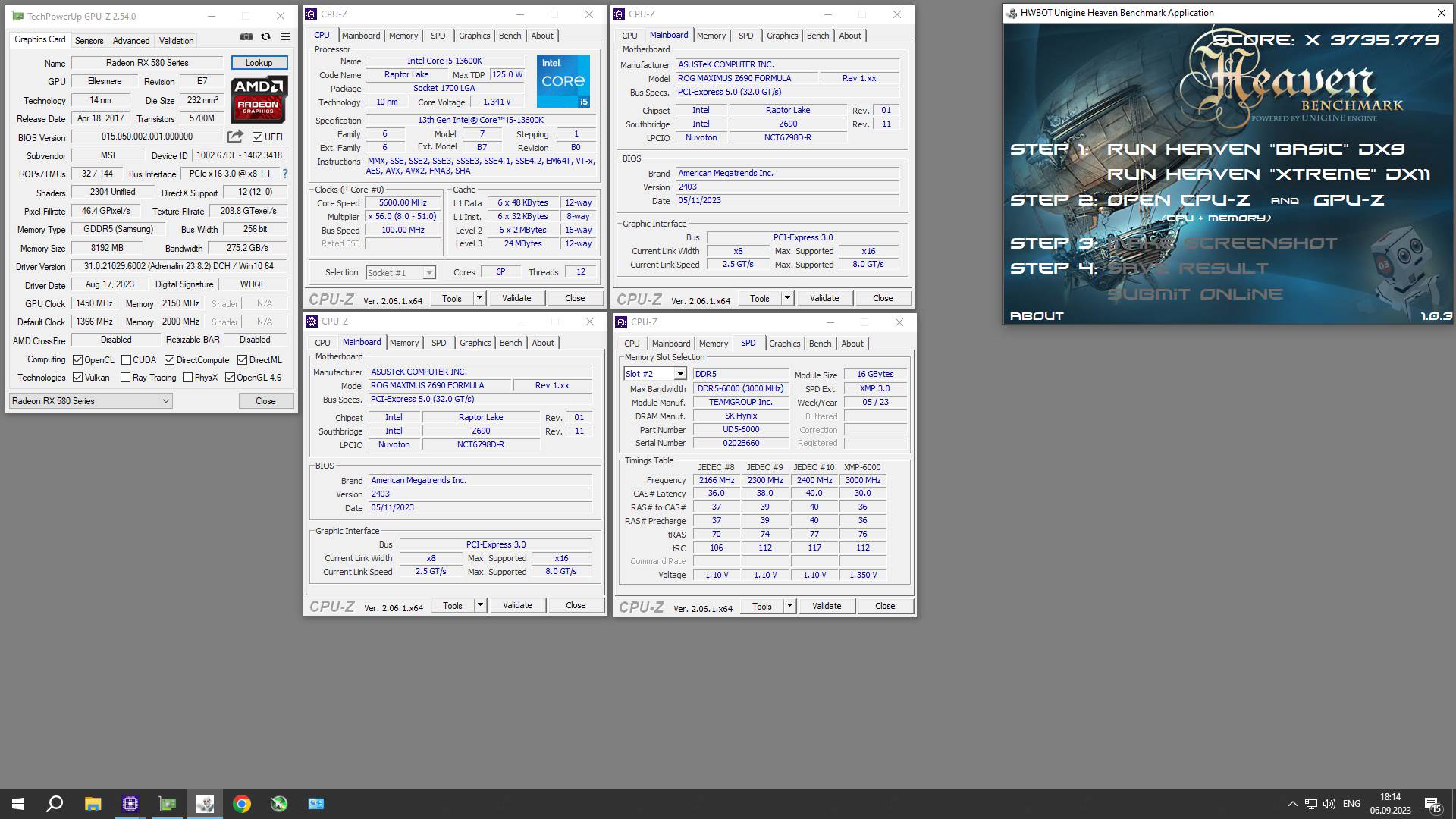Click the CPU-Z taskbar icon
The image size is (1456, 819).
click(x=130, y=804)
